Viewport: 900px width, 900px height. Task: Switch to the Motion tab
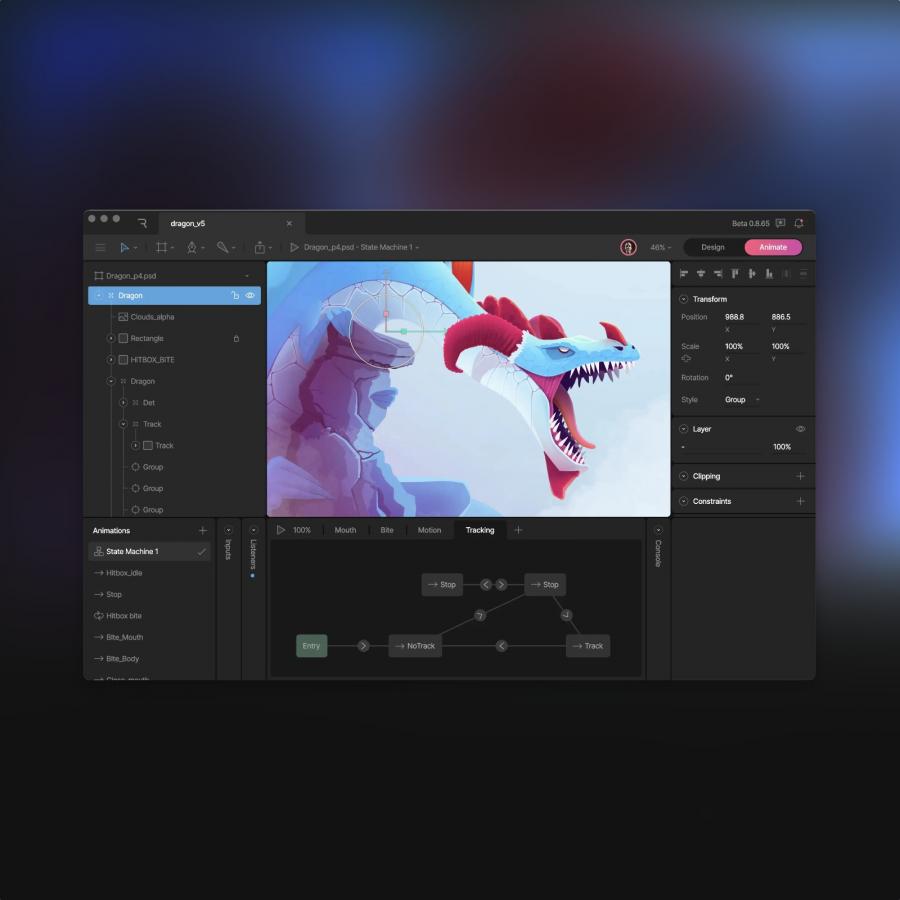tap(429, 530)
